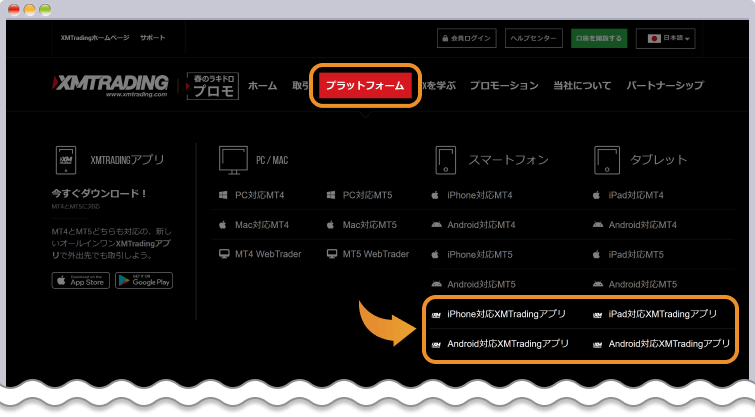The width and height of the screenshot is (755, 417).
Task: Open Mac対応MT5 link
Action: pos(370,225)
